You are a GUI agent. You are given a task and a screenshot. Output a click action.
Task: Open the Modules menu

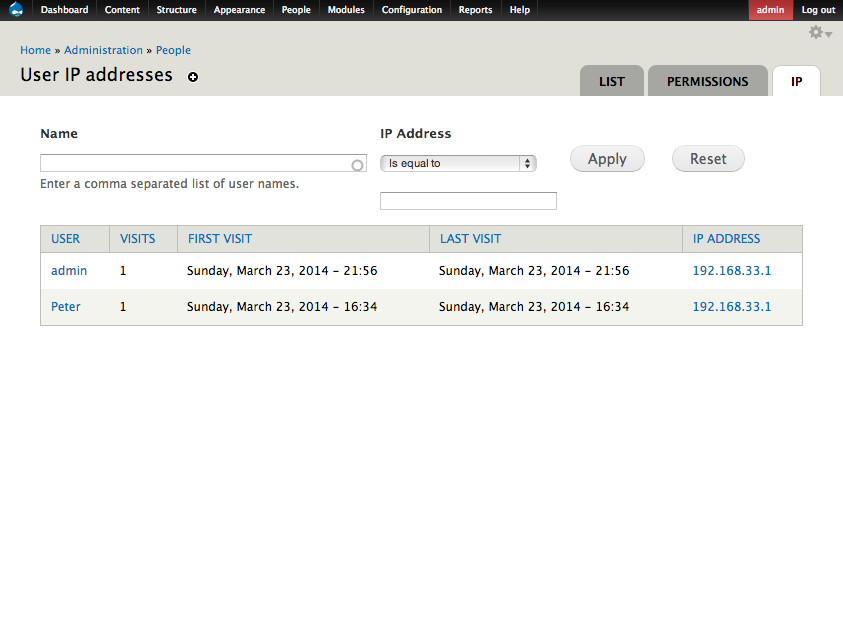pyautogui.click(x=346, y=10)
